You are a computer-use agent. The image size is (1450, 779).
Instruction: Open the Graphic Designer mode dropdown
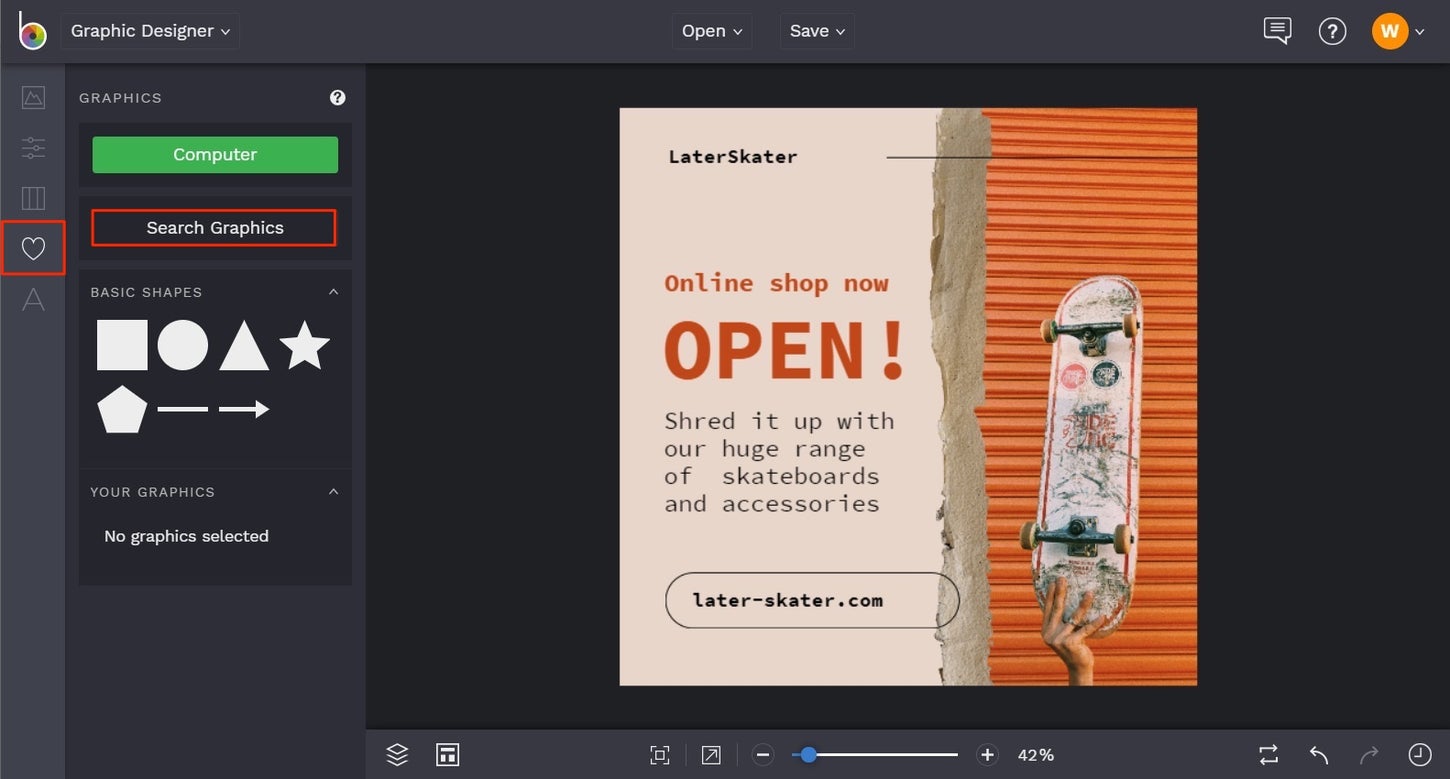coord(149,30)
